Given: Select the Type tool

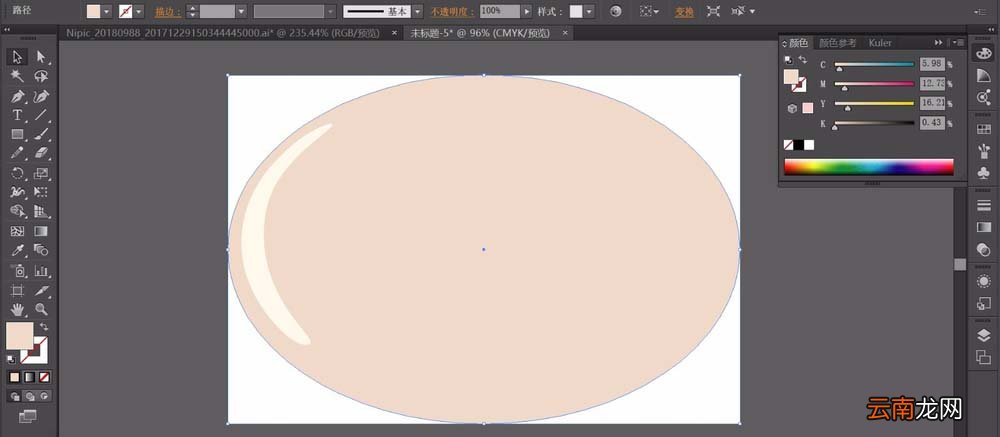Looking at the screenshot, I should point(17,115).
